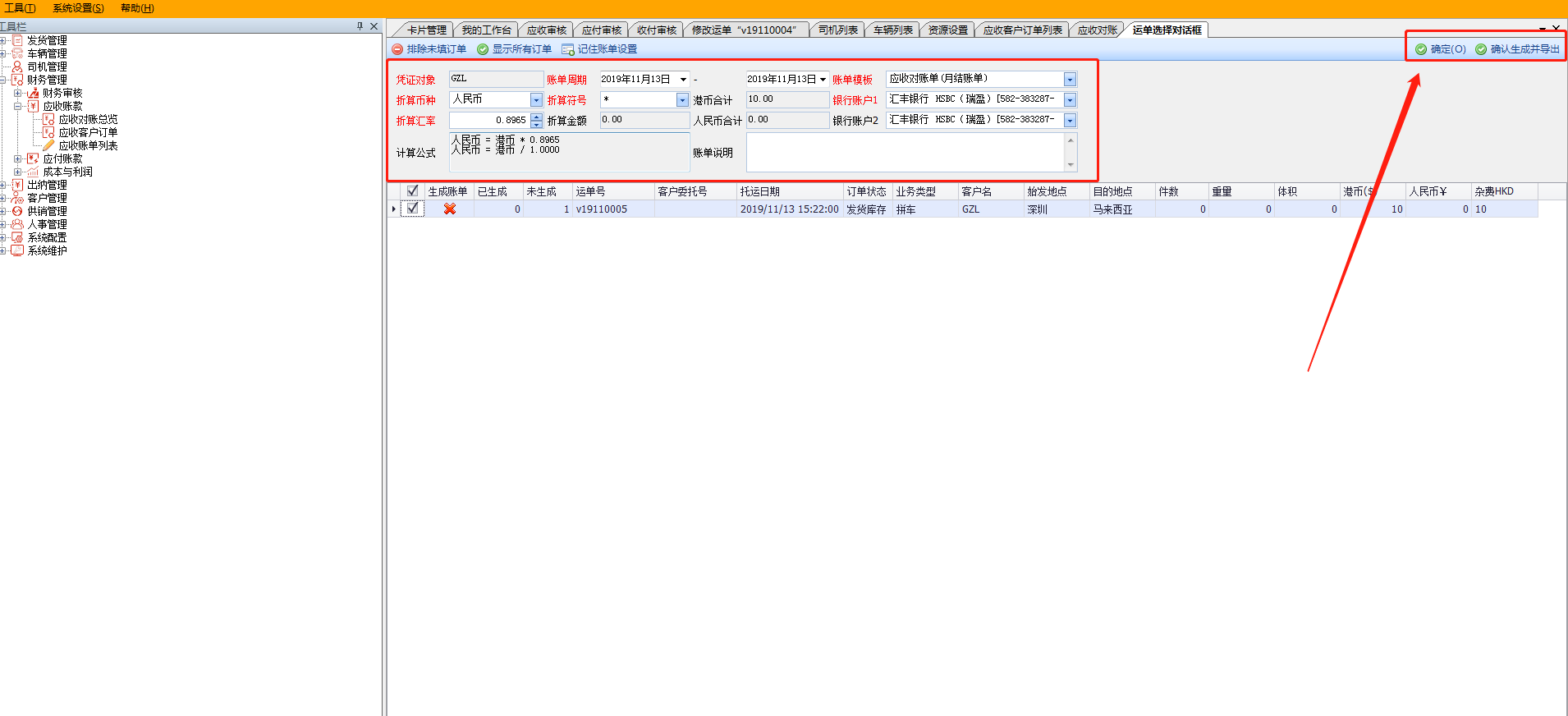Screen dimensions: 1568x716
Task: Toggle the select-all checkbox in grid header
Action: [412, 191]
